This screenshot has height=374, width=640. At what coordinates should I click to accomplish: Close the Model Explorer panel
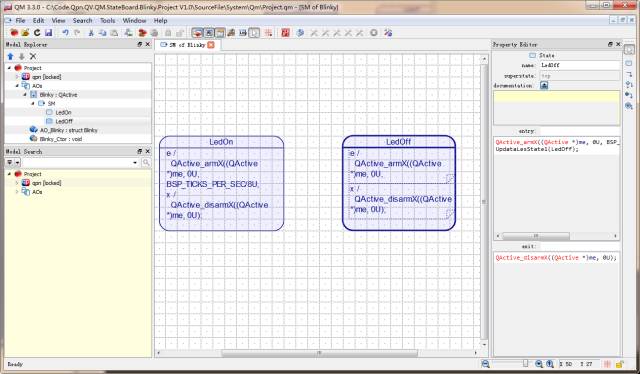click(147, 44)
